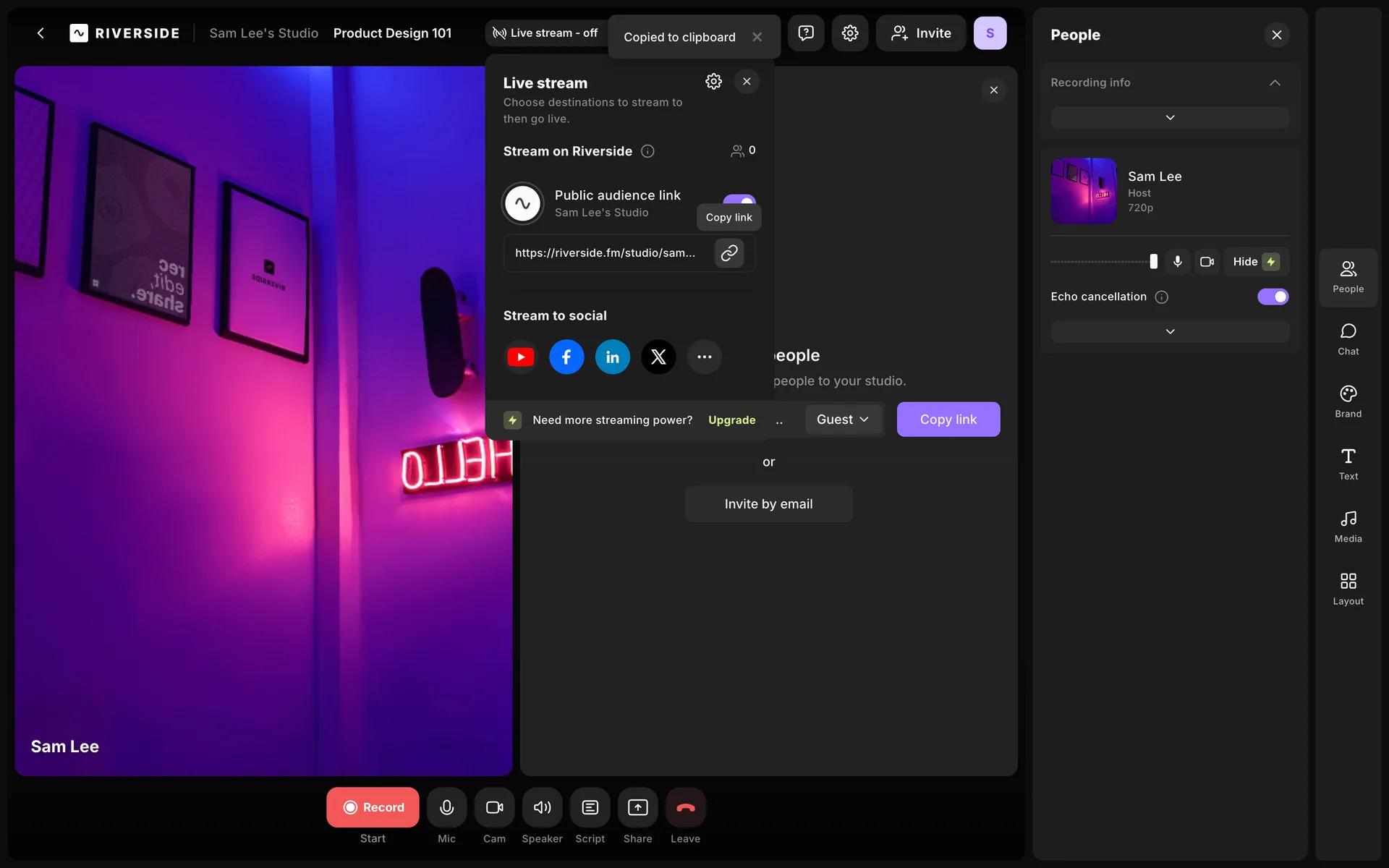Open the Script panel icon

tap(590, 807)
